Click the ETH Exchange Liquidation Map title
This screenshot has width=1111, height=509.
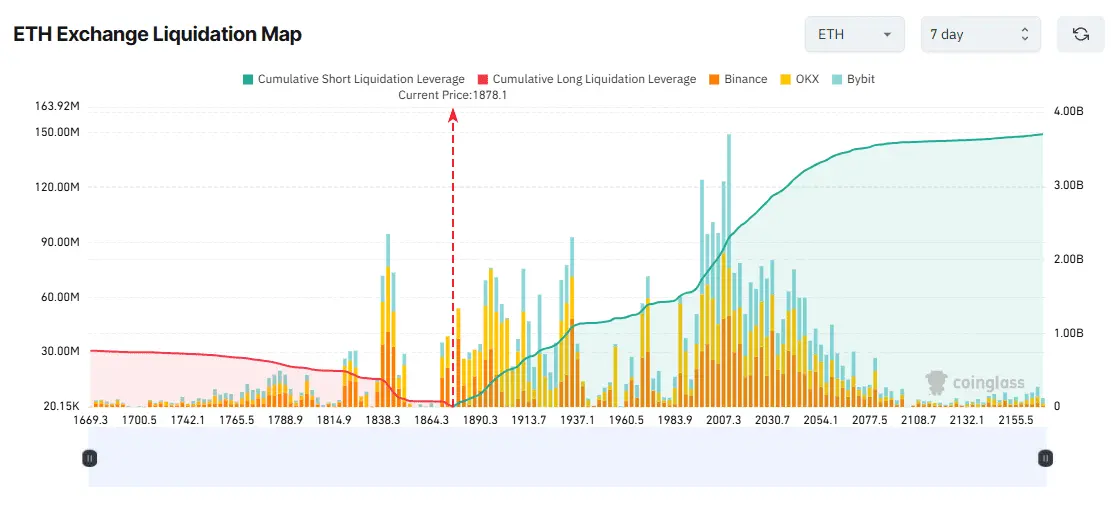pyautogui.click(x=157, y=35)
